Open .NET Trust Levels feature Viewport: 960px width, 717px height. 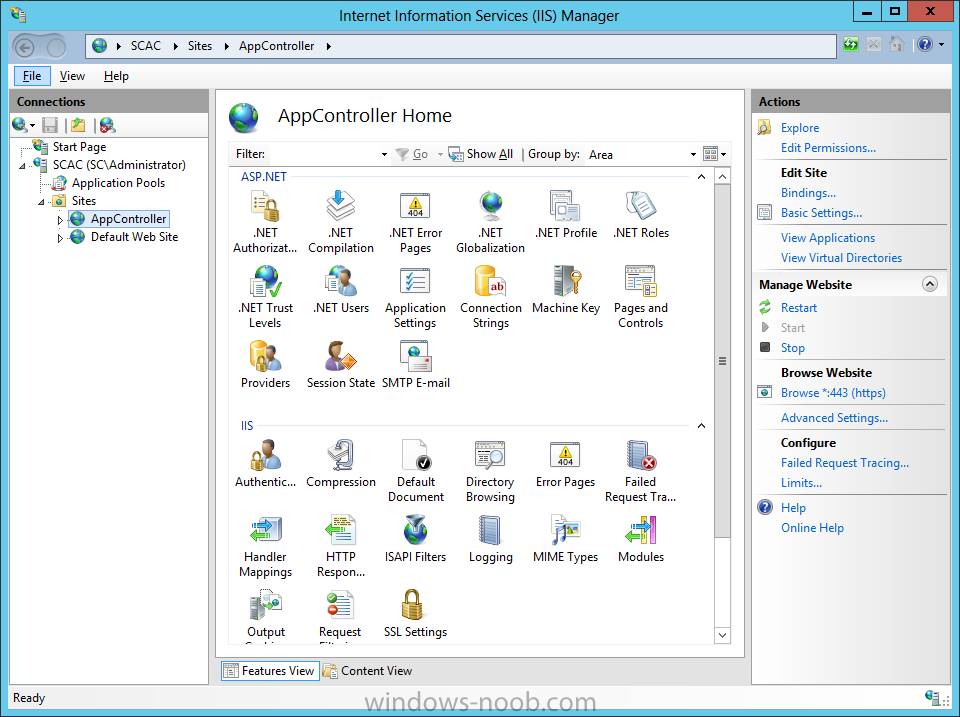(265, 297)
